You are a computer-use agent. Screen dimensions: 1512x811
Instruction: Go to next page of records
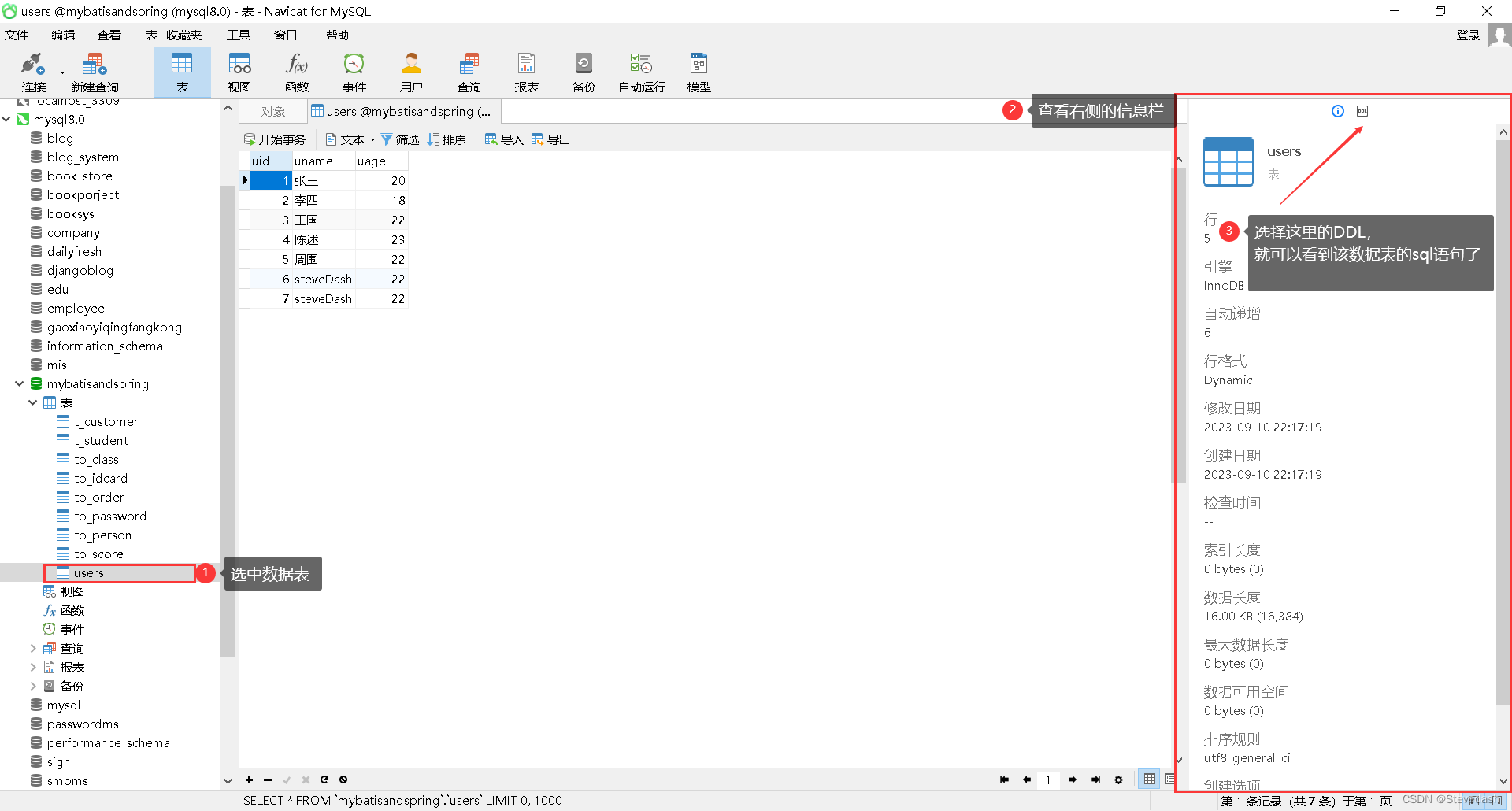click(1073, 780)
